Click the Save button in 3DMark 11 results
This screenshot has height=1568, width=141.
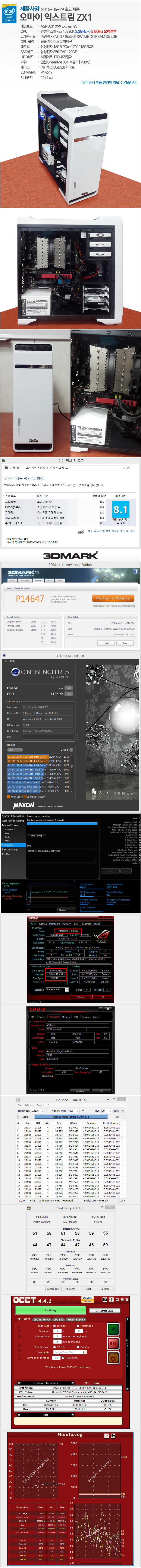tap(125, 643)
